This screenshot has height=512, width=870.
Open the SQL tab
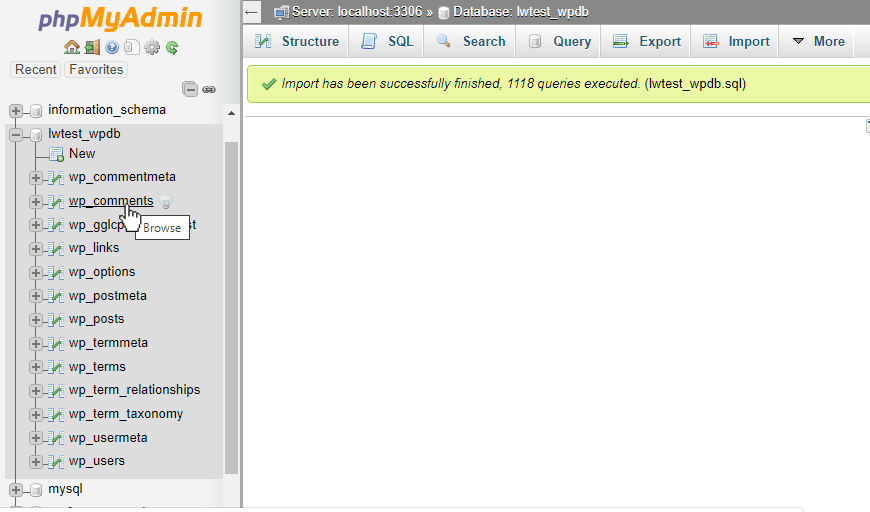[x=387, y=41]
